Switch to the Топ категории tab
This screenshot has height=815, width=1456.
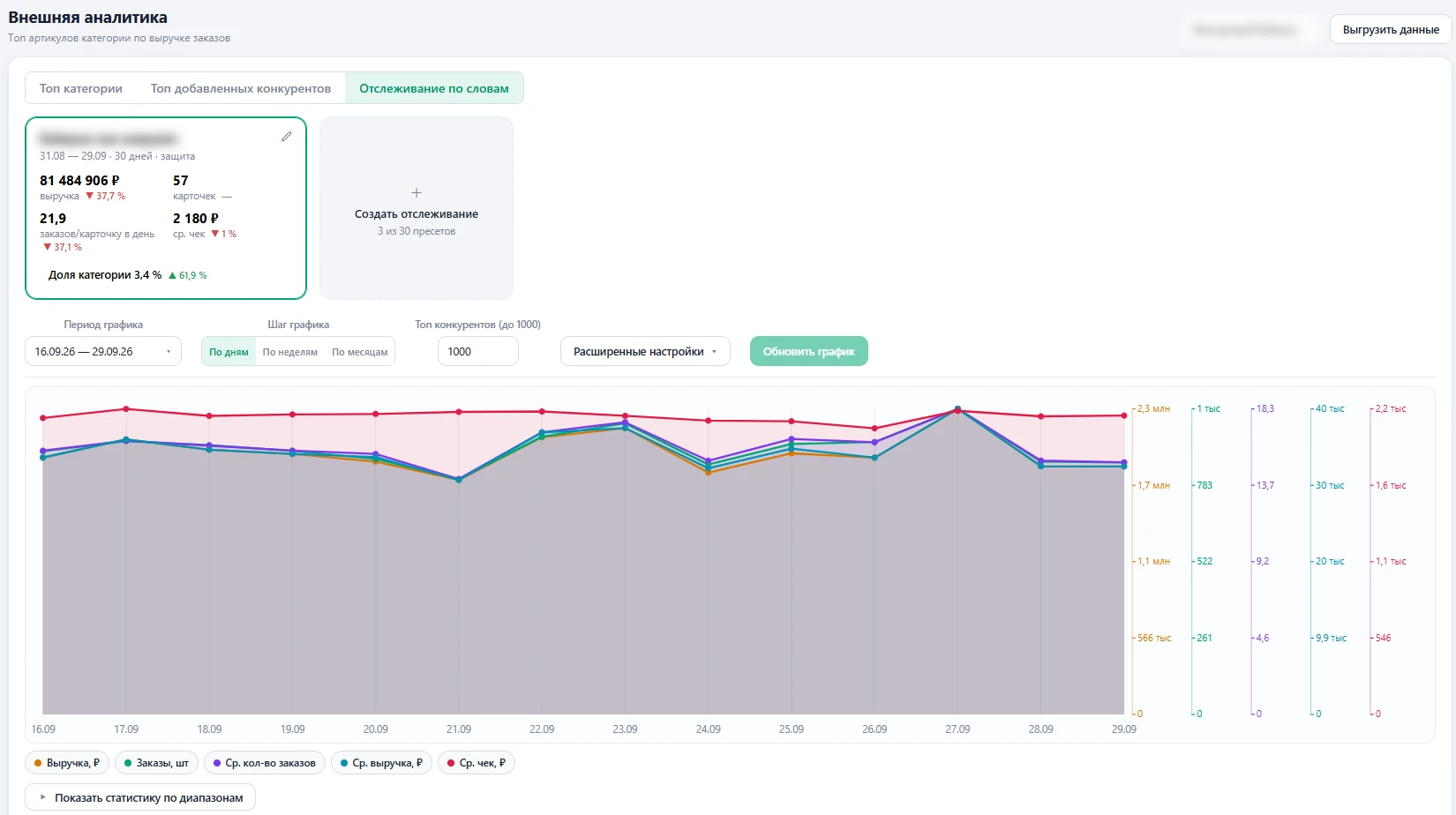tap(81, 88)
